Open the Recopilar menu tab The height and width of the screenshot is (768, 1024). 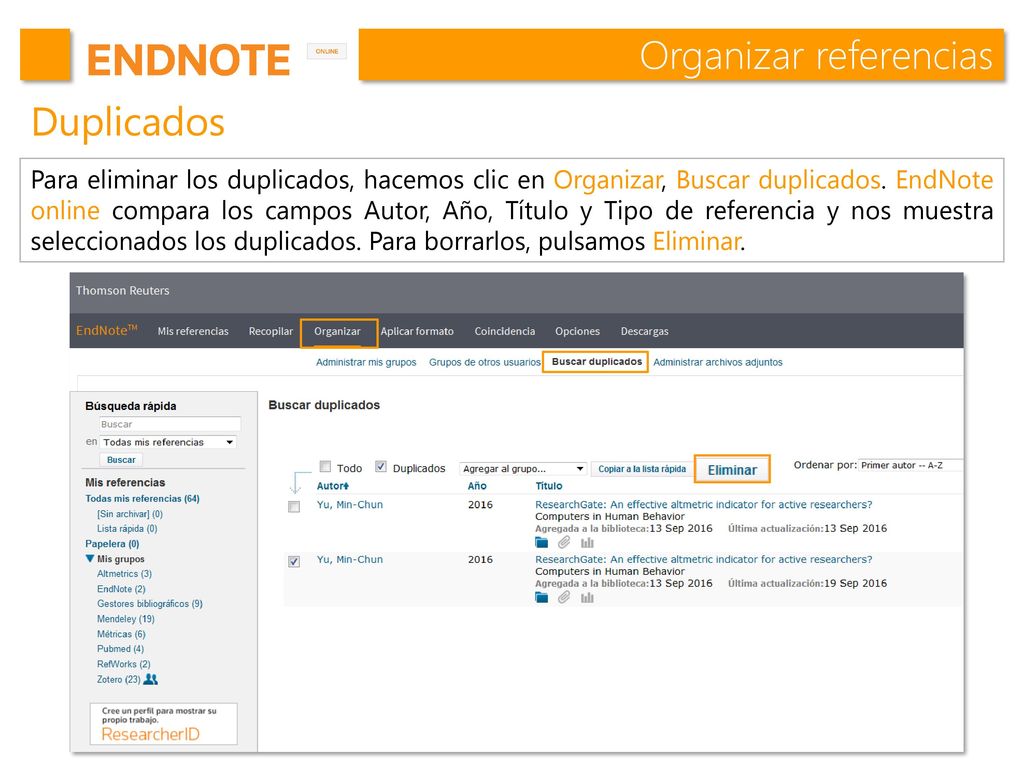[x=271, y=331]
